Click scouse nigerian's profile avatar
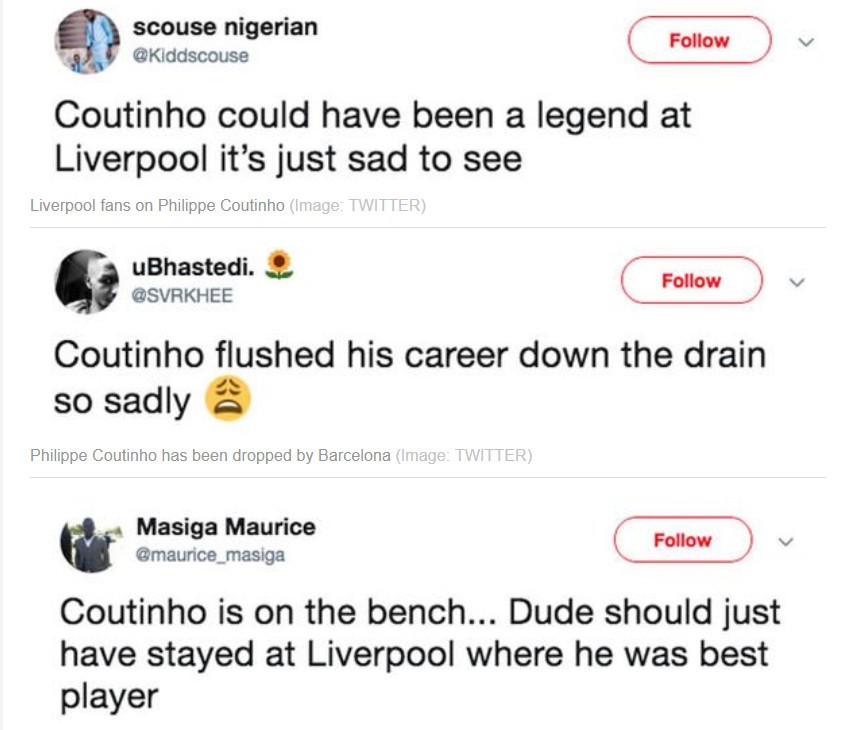Screen dimensions: 852x730 pyautogui.click(x=88, y=42)
